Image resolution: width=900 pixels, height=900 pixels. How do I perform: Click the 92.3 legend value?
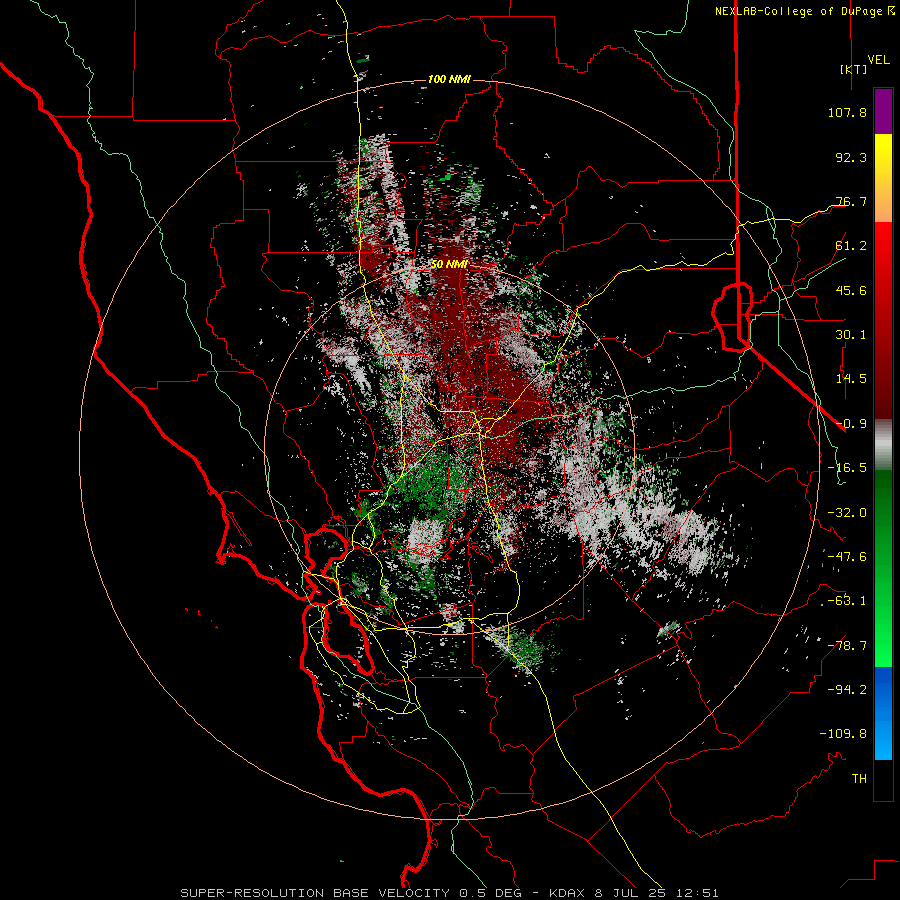851,157
